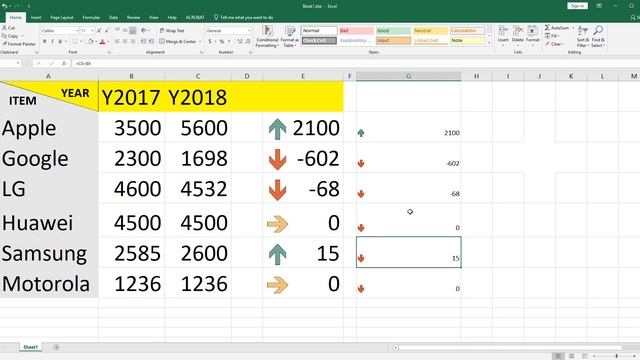Screen dimensions: 640x360
Task: Apply accounting format with dollar icon
Action: point(210,42)
